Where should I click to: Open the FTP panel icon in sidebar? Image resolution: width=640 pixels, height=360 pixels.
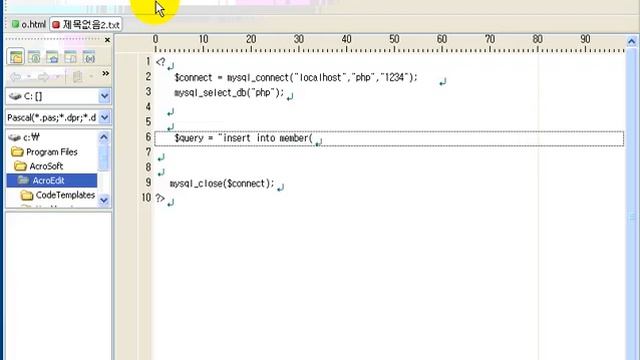click(34, 57)
